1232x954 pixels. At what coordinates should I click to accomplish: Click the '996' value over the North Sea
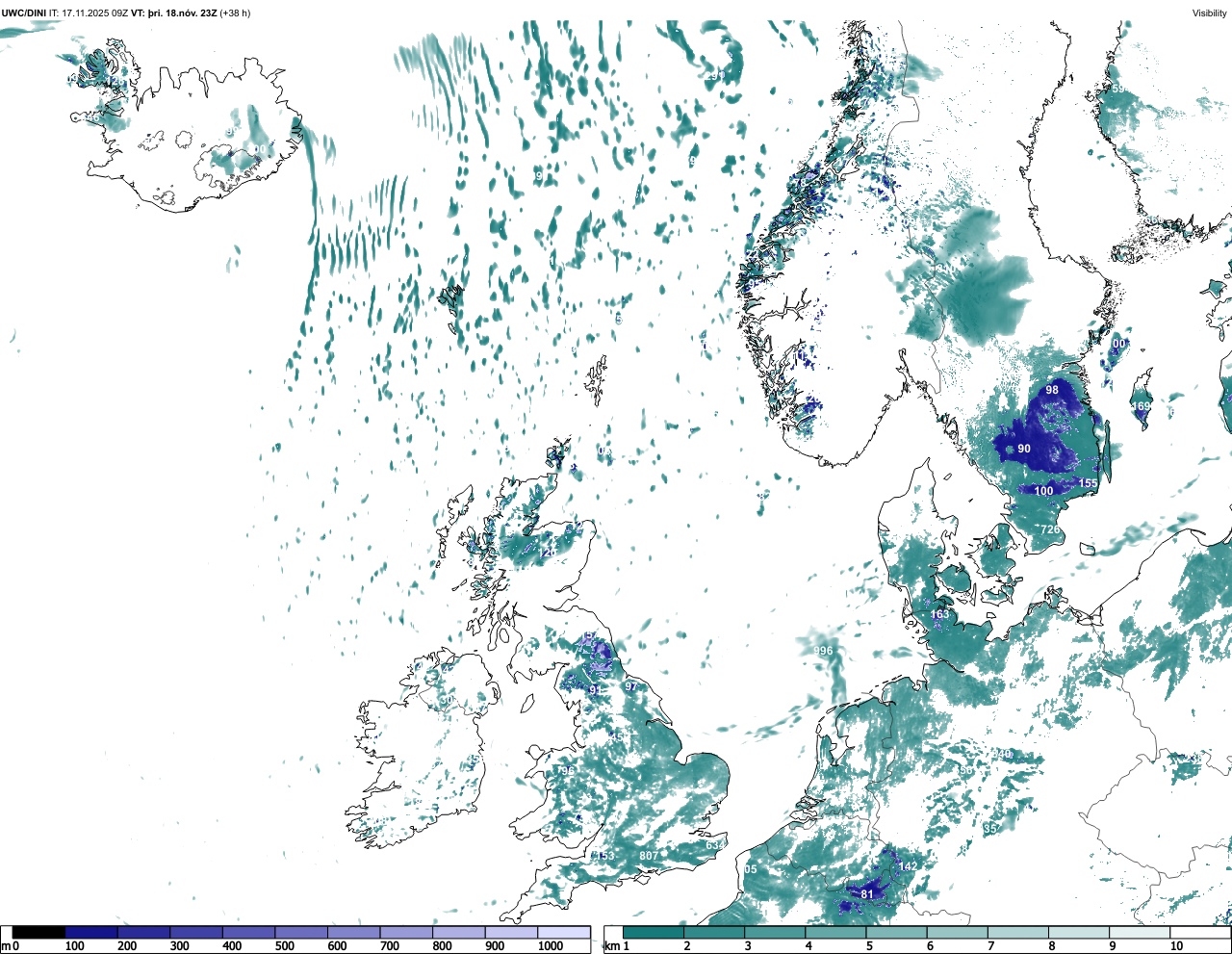823,651
